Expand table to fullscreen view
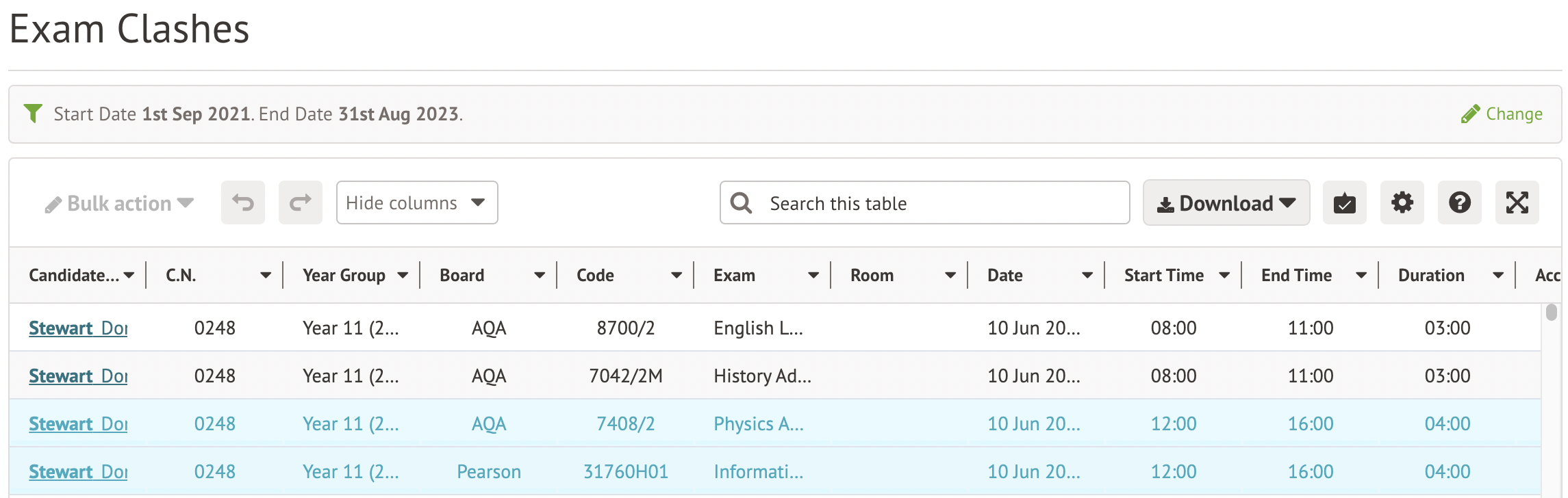 click(1517, 202)
